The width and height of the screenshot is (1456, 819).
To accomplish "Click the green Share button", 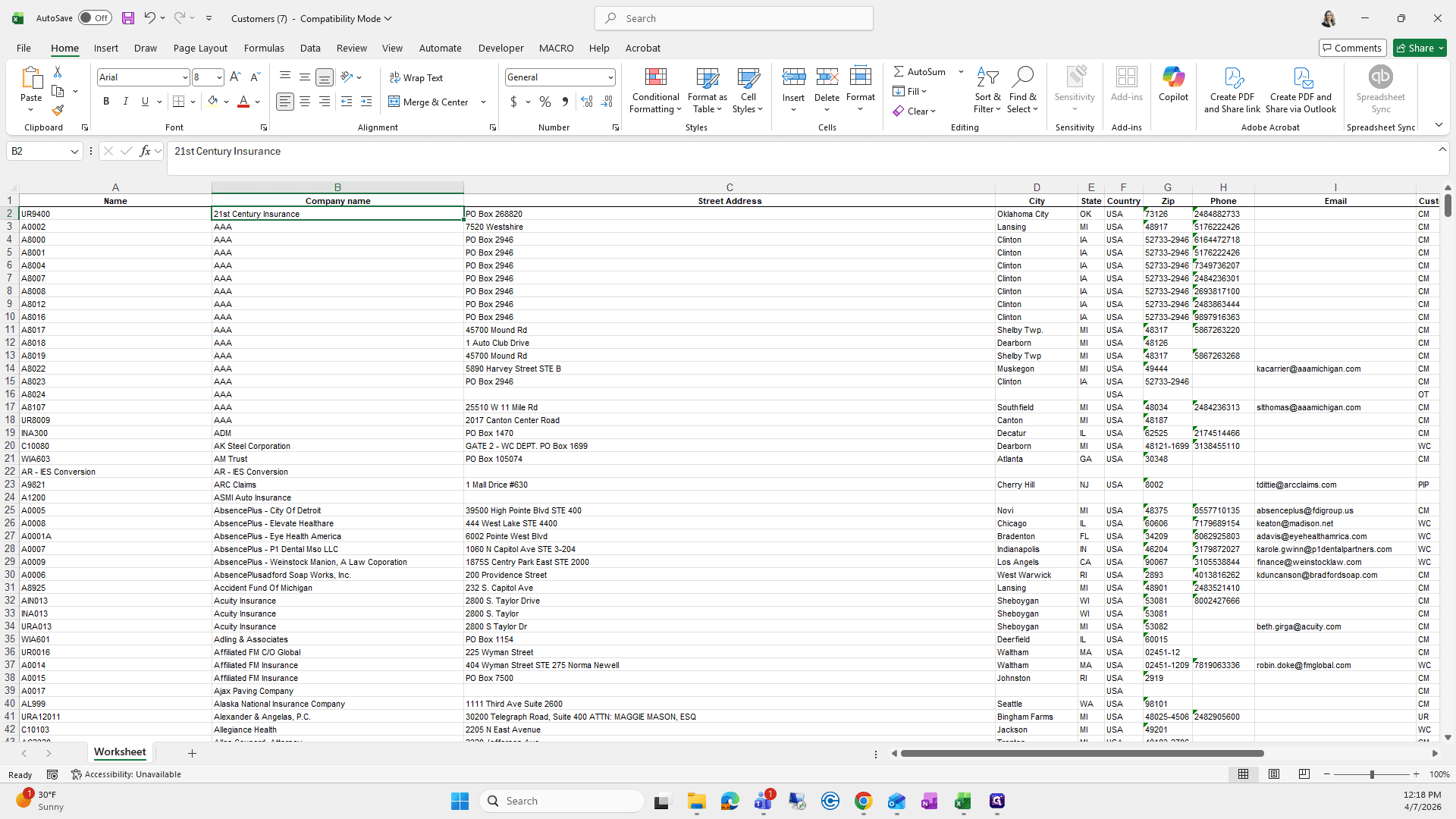I will pos(1420,48).
